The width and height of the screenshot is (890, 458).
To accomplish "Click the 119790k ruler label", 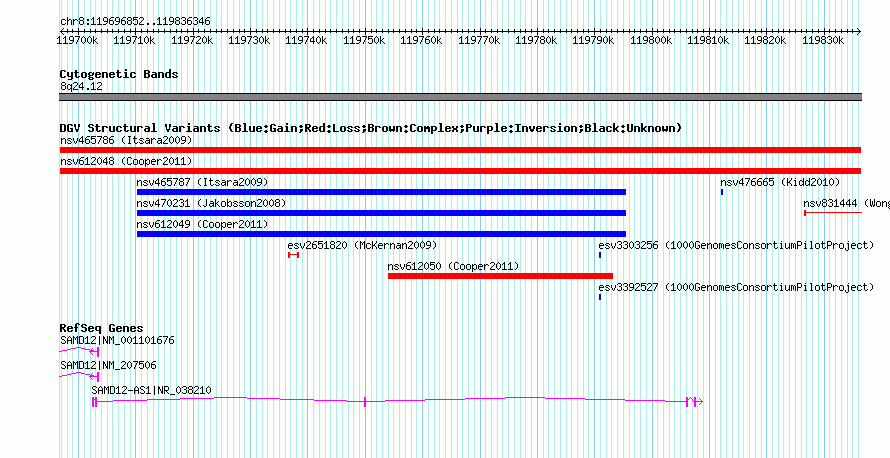I will coord(594,40).
